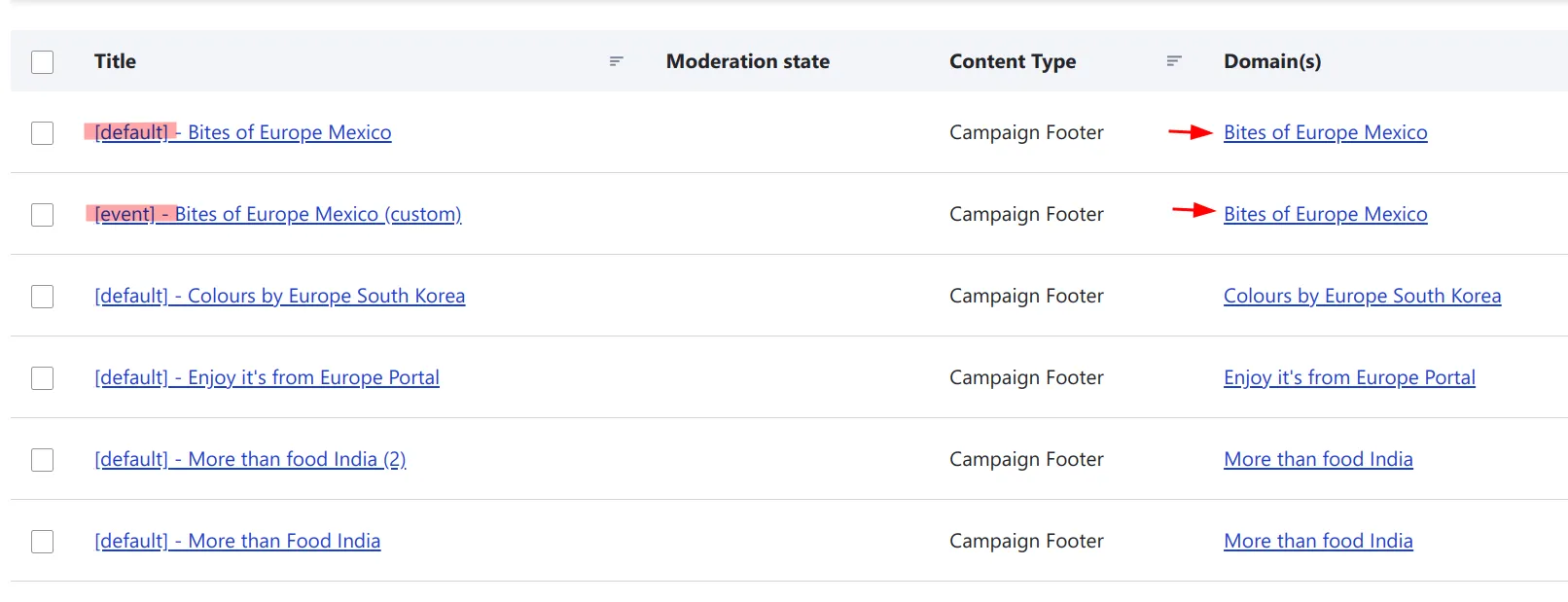Visit Bites of Europe Mexico domain in first row
The width and height of the screenshot is (1568, 602).
(x=1325, y=133)
